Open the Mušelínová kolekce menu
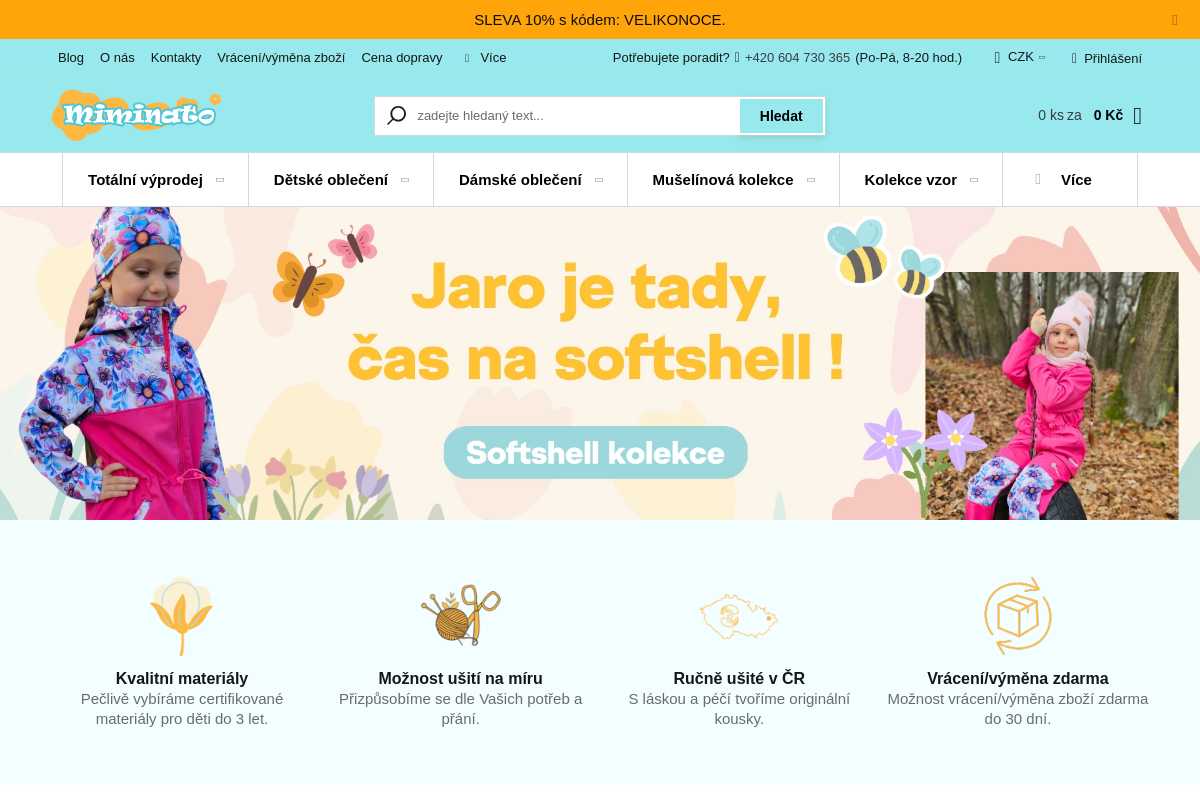The height and width of the screenshot is (800, 1200). coord(733,180)
